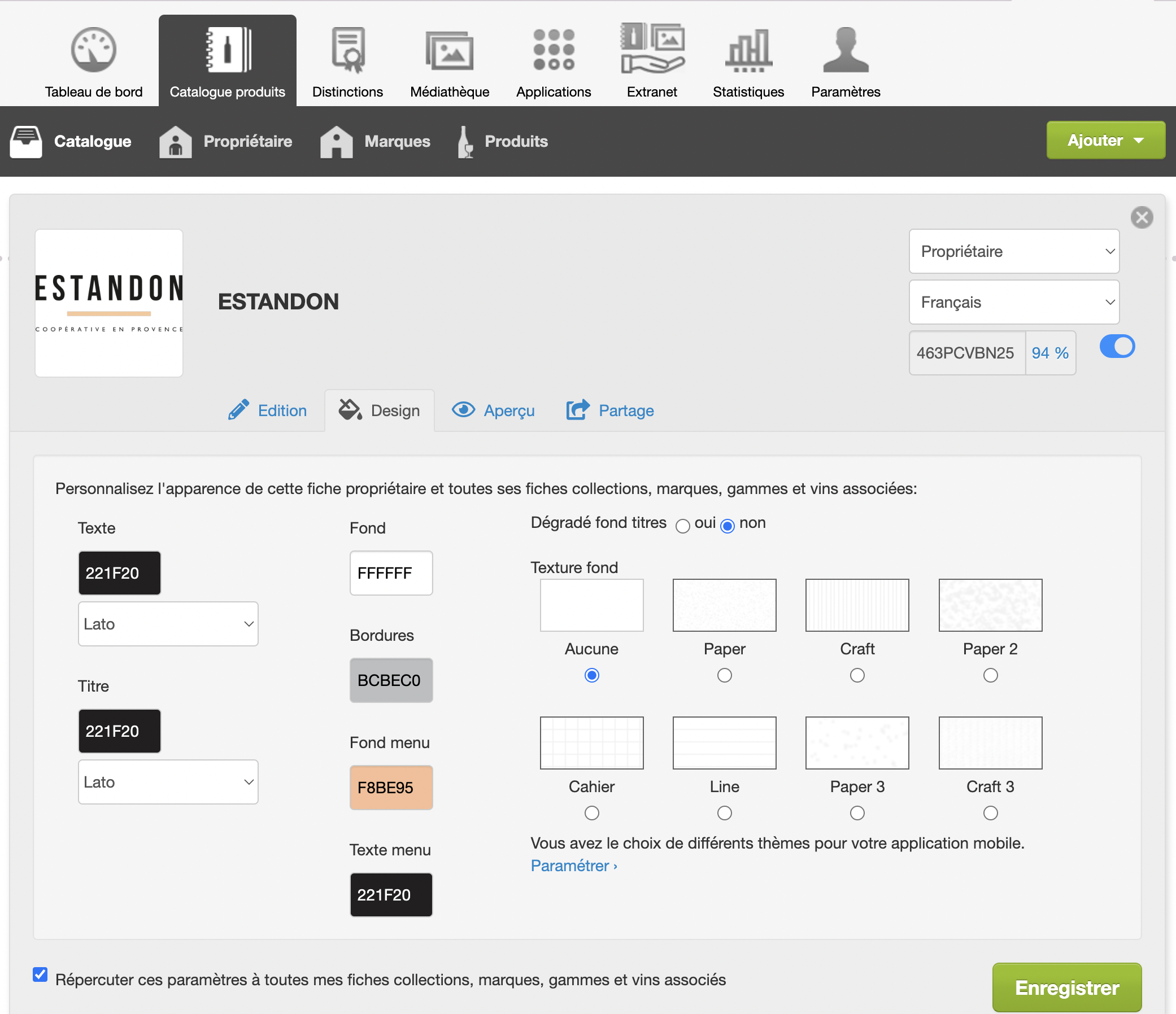This screenshot has width=1176, height=1014.
Task: Open the Fond menu color swatch F8BE95
Action: coord(391,788)
